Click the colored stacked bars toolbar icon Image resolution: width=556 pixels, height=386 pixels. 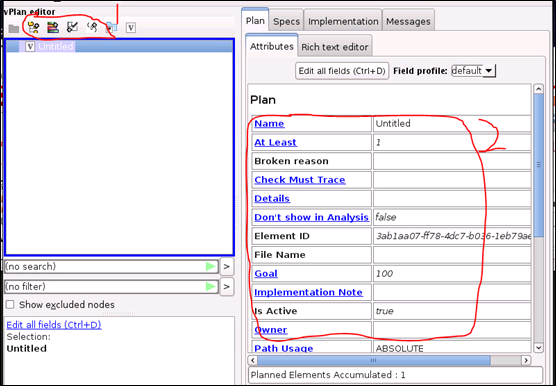click(53, 27)
